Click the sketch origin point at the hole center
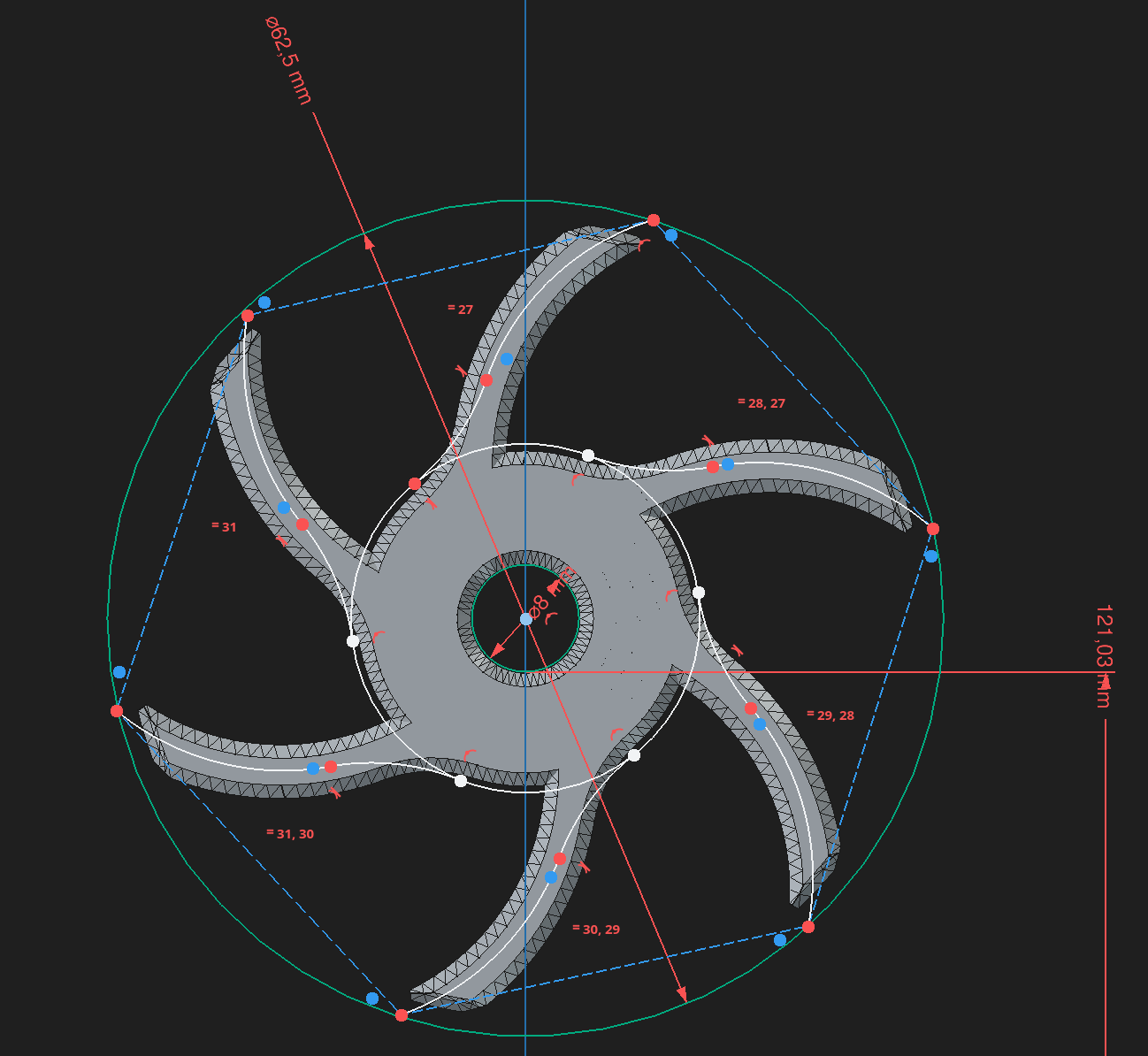Viewport: 1148px width, 1056px height. click(525, 619)
